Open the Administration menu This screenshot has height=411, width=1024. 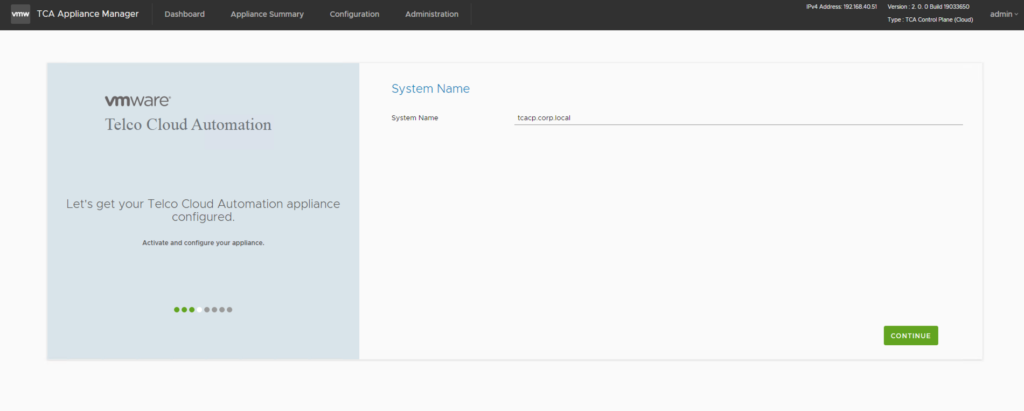432,14
